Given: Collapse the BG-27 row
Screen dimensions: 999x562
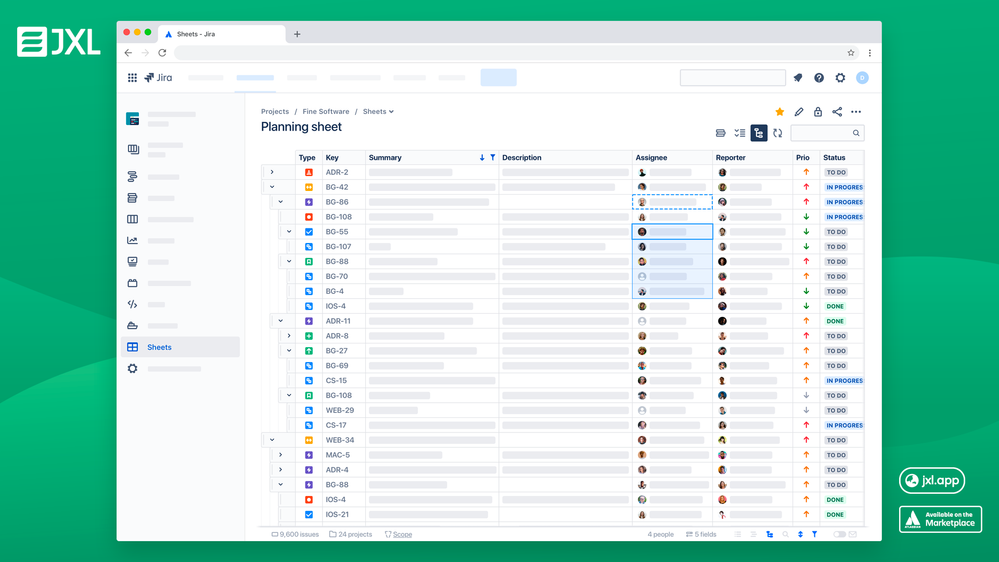Looking at the screenshot, I should pos(289,351).
